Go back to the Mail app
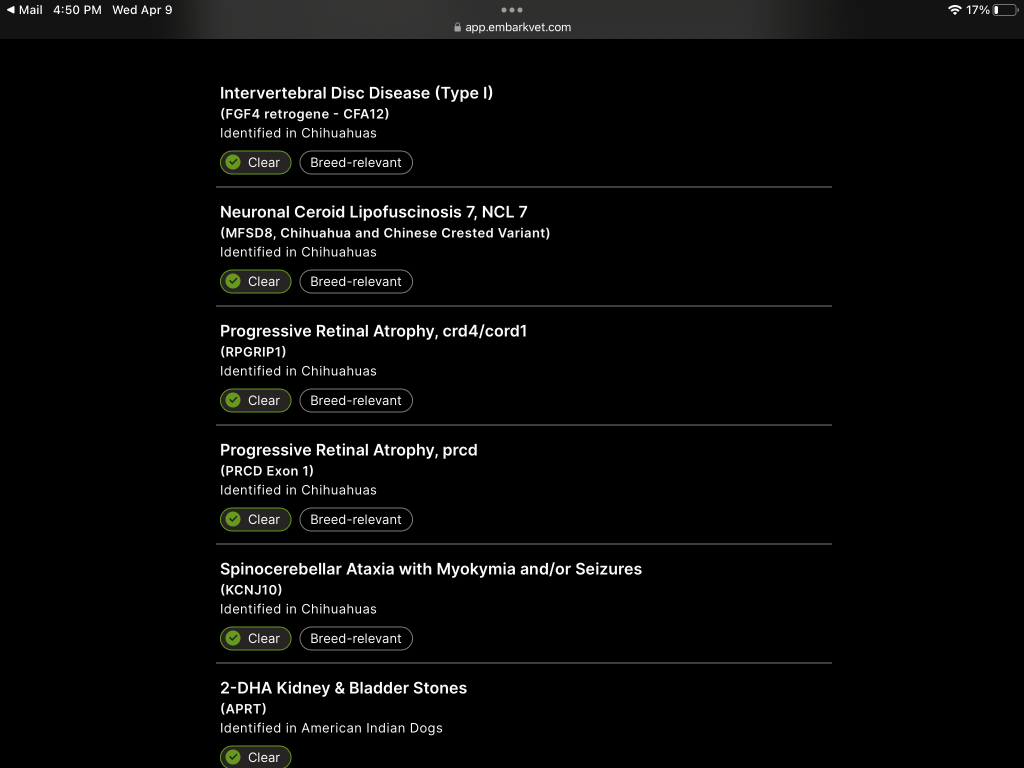The height and width of the screenshot is (768, 1024). 24,10
